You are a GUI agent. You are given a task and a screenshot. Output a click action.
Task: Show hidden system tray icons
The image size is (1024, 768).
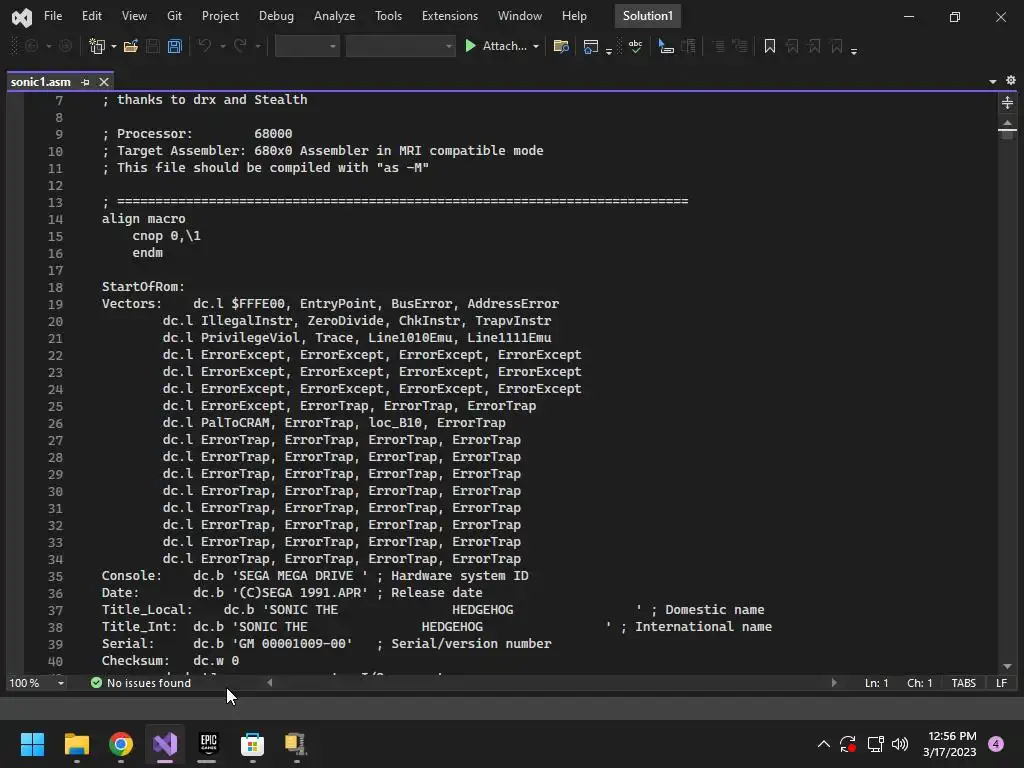point(824,744)
